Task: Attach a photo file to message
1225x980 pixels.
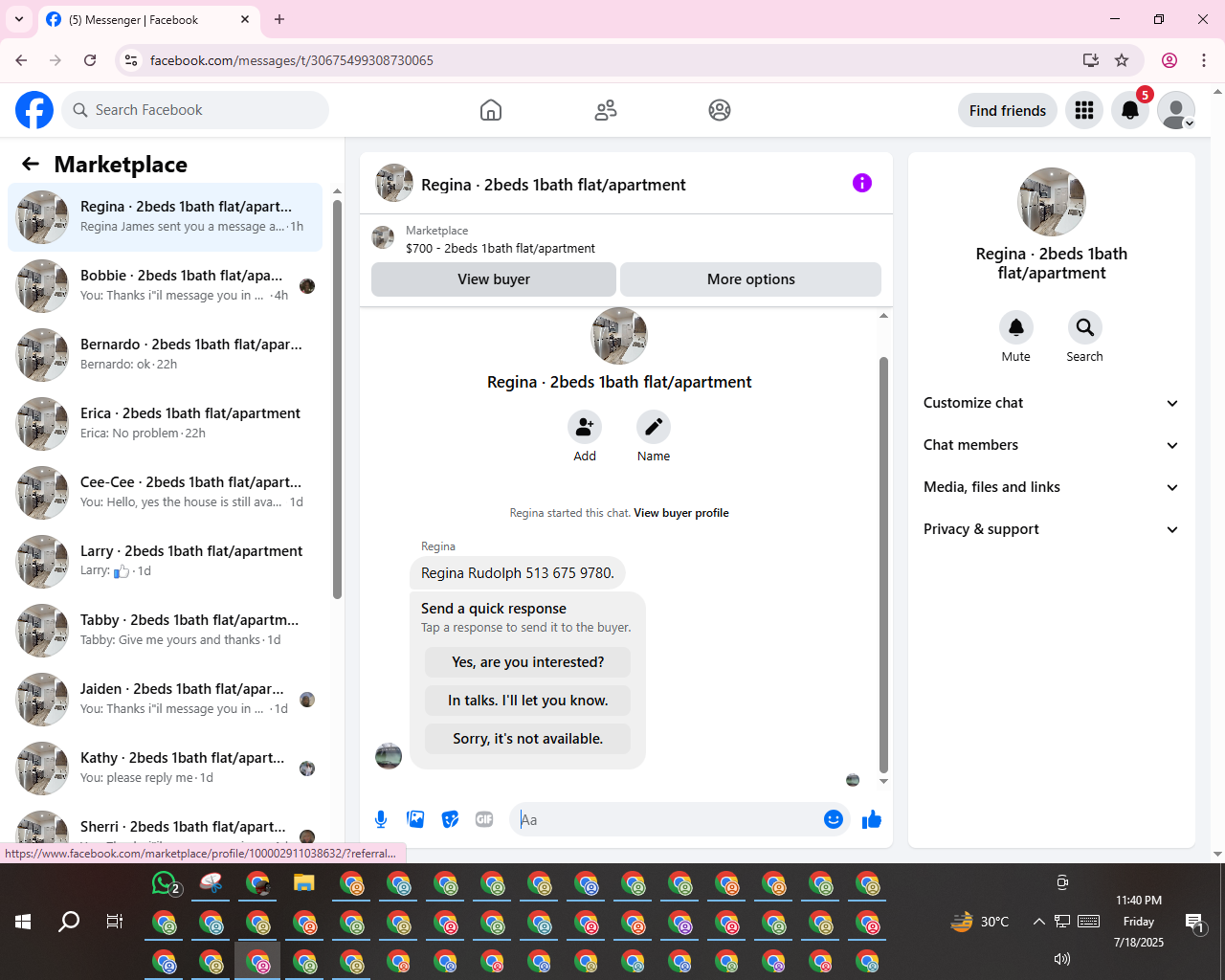Action: click(415, 819)
